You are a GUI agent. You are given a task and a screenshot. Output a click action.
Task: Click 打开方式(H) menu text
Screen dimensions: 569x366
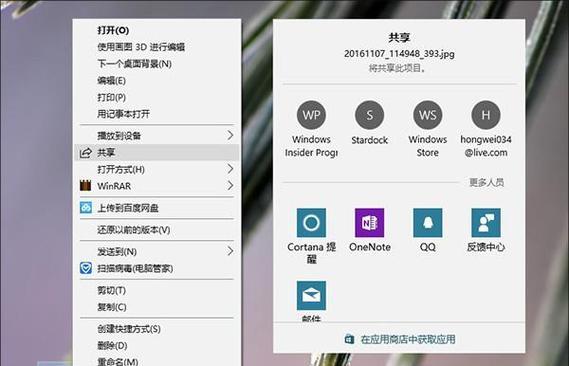pos(121,169)
